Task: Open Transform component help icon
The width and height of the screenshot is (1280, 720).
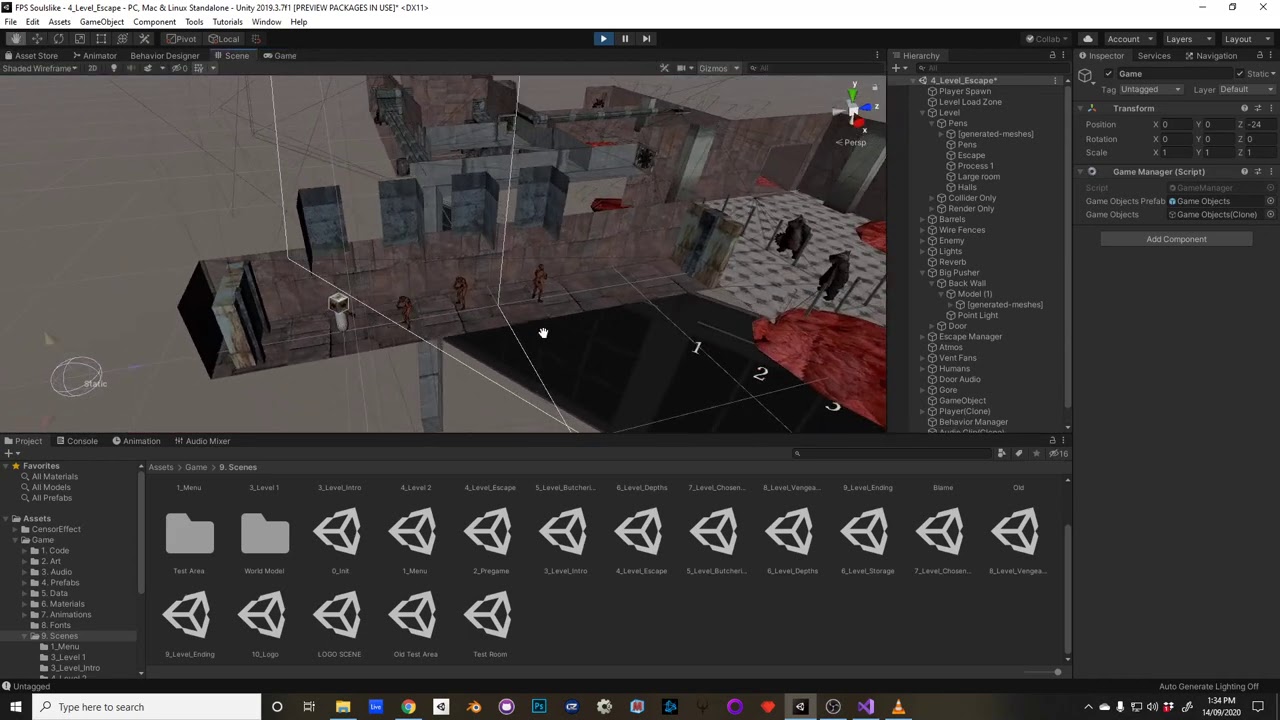Action: 1245,108
